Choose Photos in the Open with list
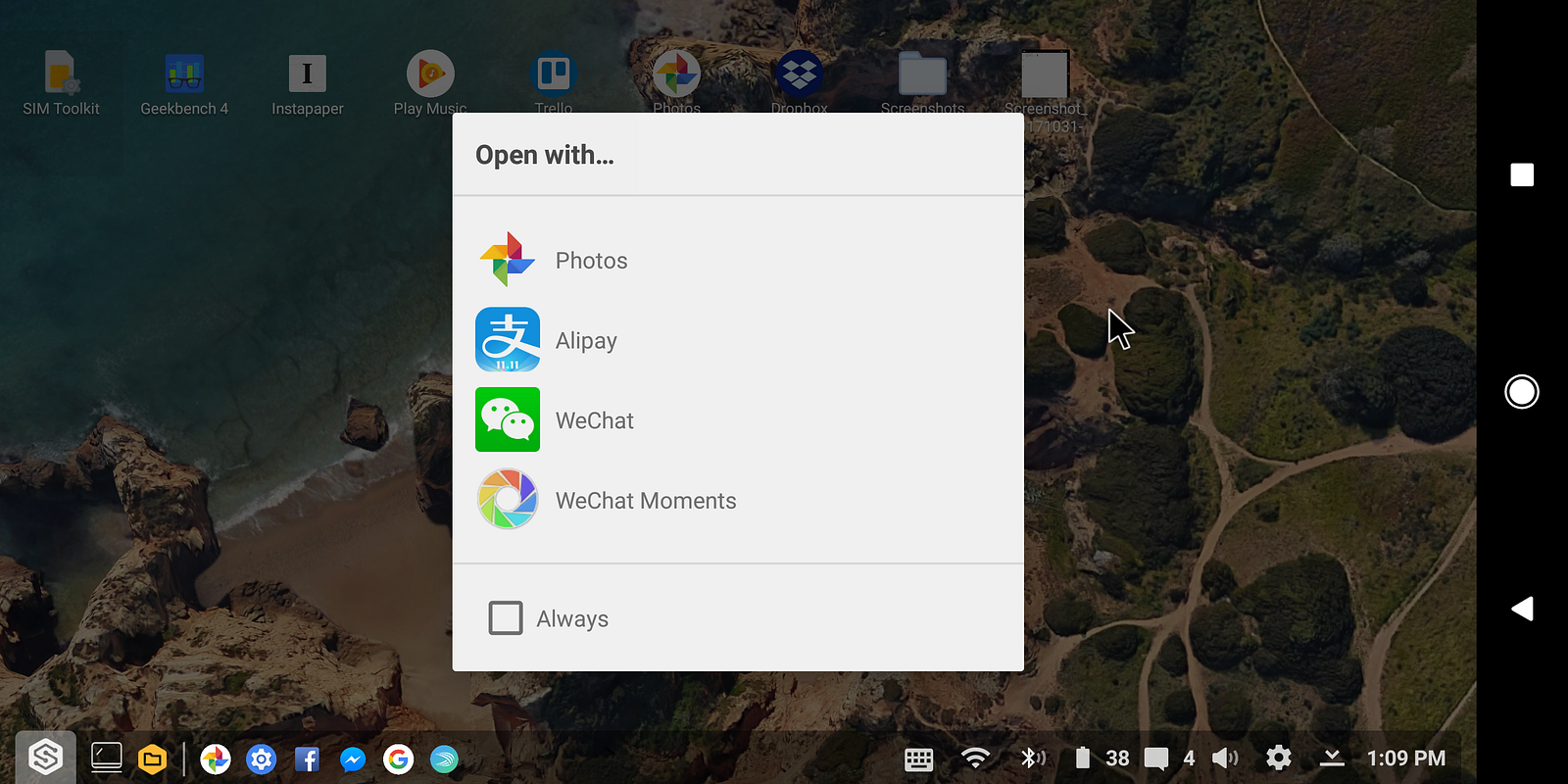 [x=738, y=260]
